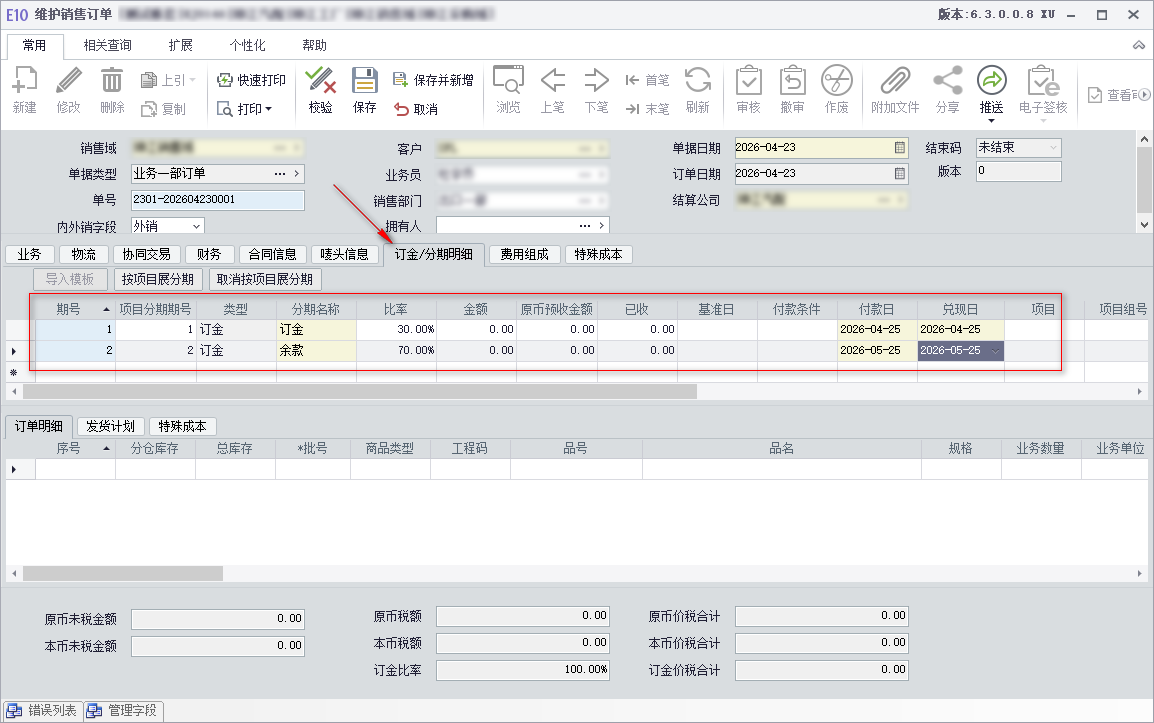The width and height of the screenshot is (1154, 723).
Task: Click the 电子签核 e-signature icon
Action: pos(1043,90)
